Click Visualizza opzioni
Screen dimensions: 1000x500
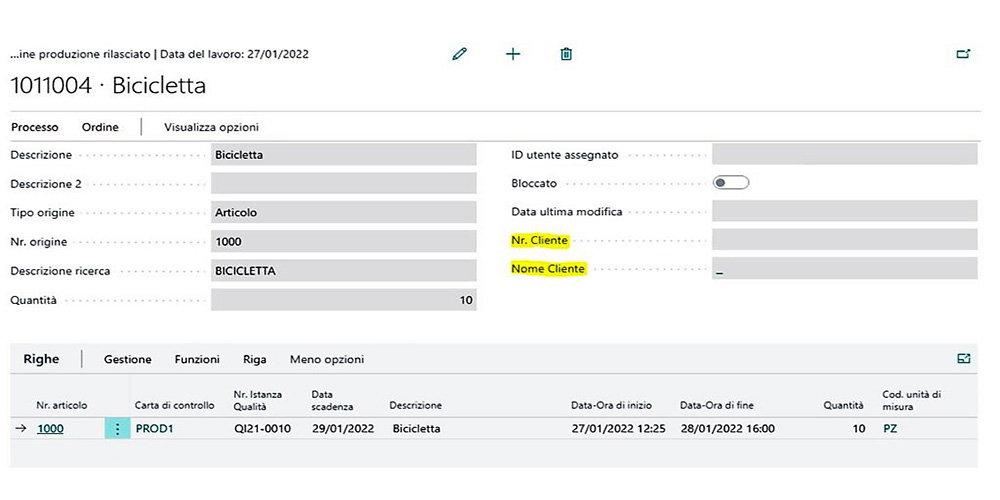[211, 127]
